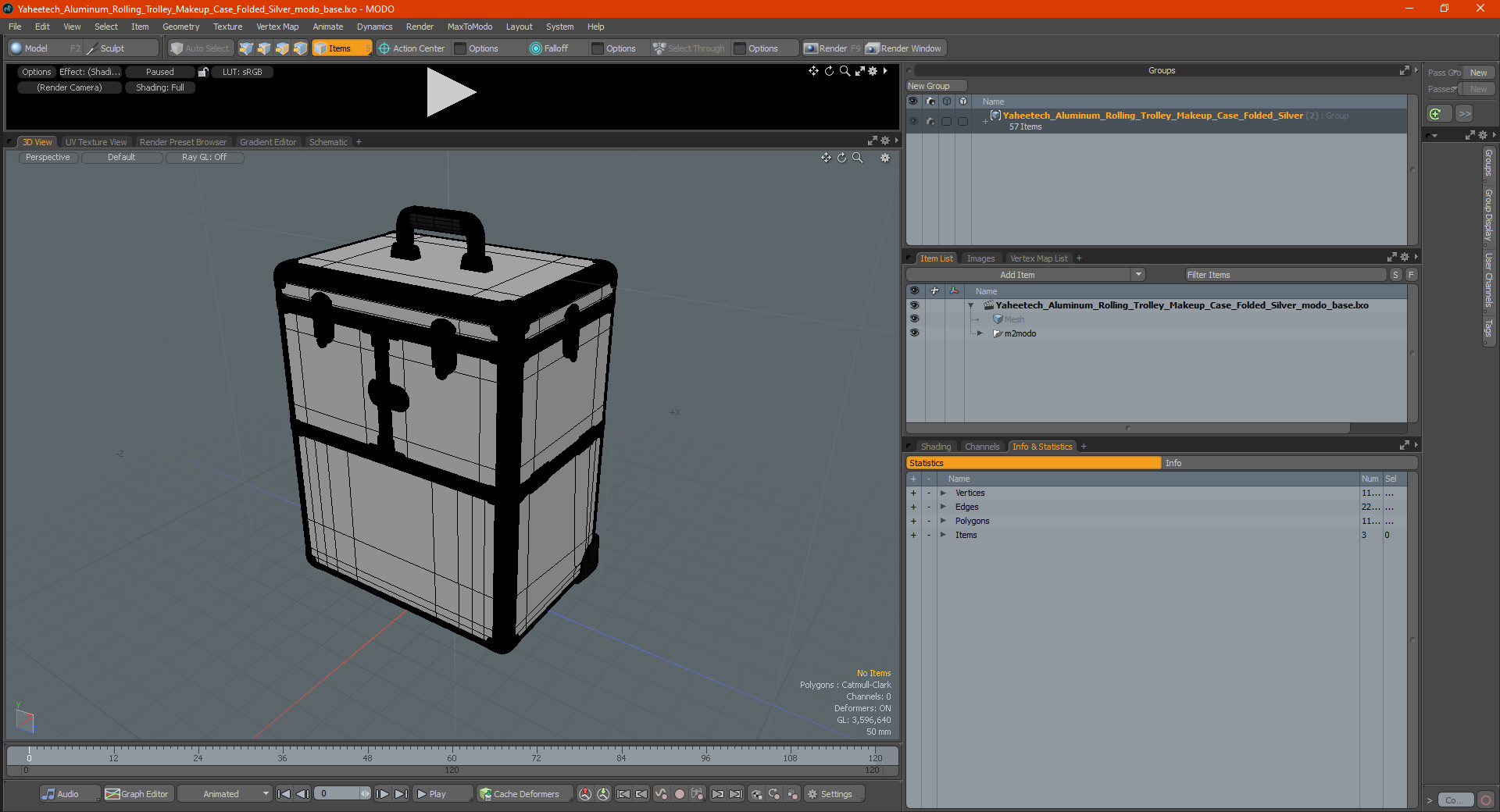
Task: Toggle the Items 3 Sel value
Action: click(x=1387, y=535)
